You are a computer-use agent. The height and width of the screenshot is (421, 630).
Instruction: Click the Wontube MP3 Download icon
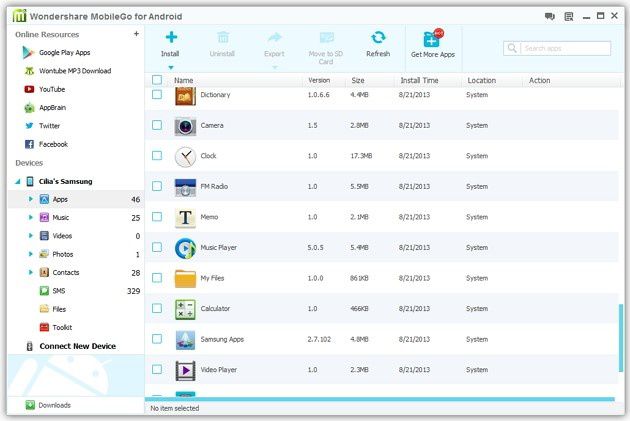[x=29, y=71]
